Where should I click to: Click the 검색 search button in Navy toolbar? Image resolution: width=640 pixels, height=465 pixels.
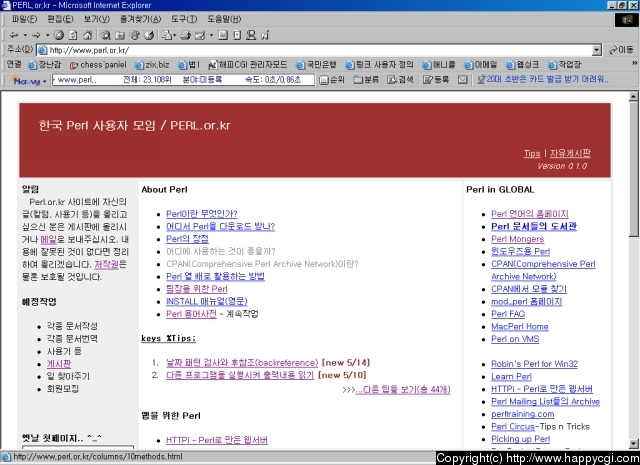(x=400, y=80)
